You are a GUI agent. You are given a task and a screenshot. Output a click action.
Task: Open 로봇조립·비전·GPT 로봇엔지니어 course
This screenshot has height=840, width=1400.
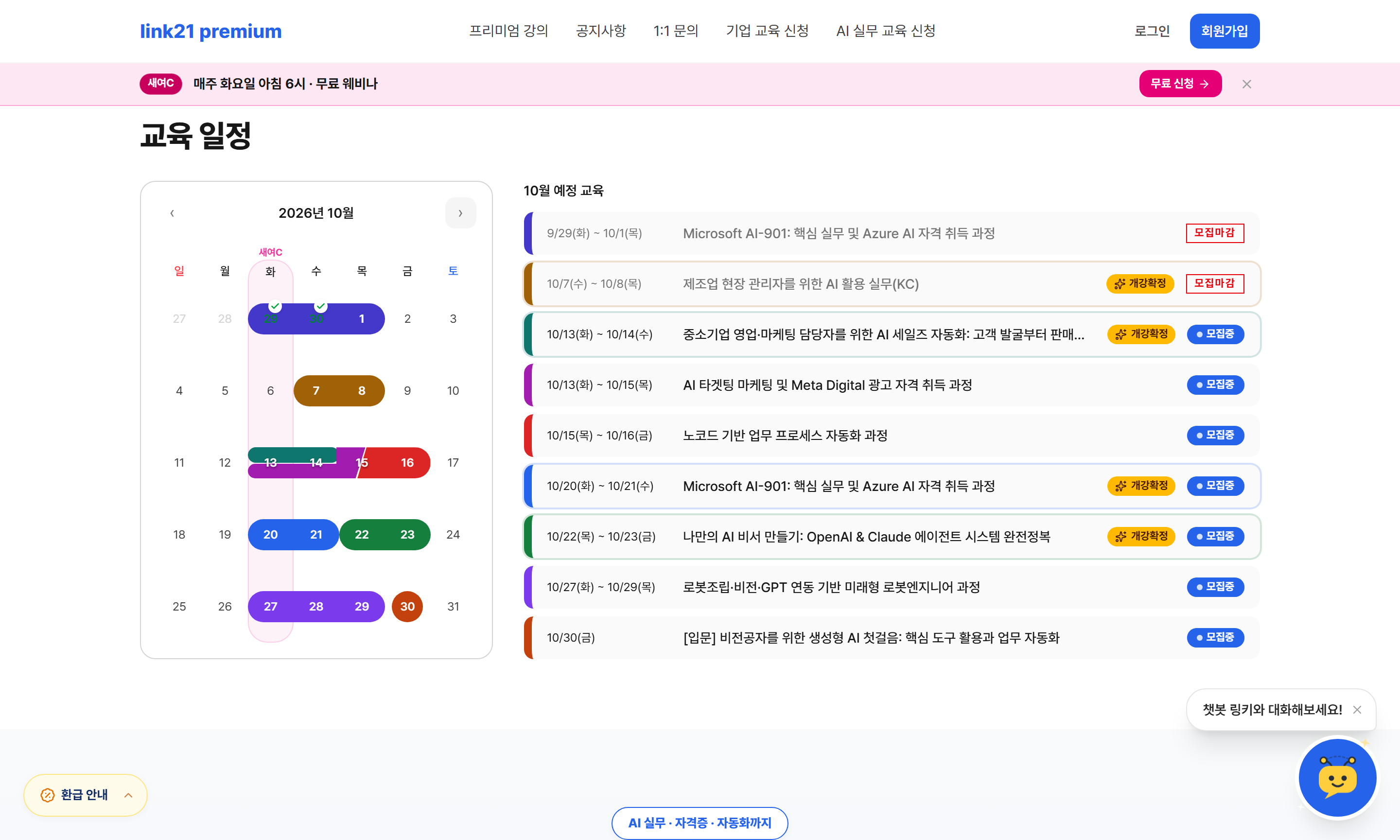[x=892, y=587]
